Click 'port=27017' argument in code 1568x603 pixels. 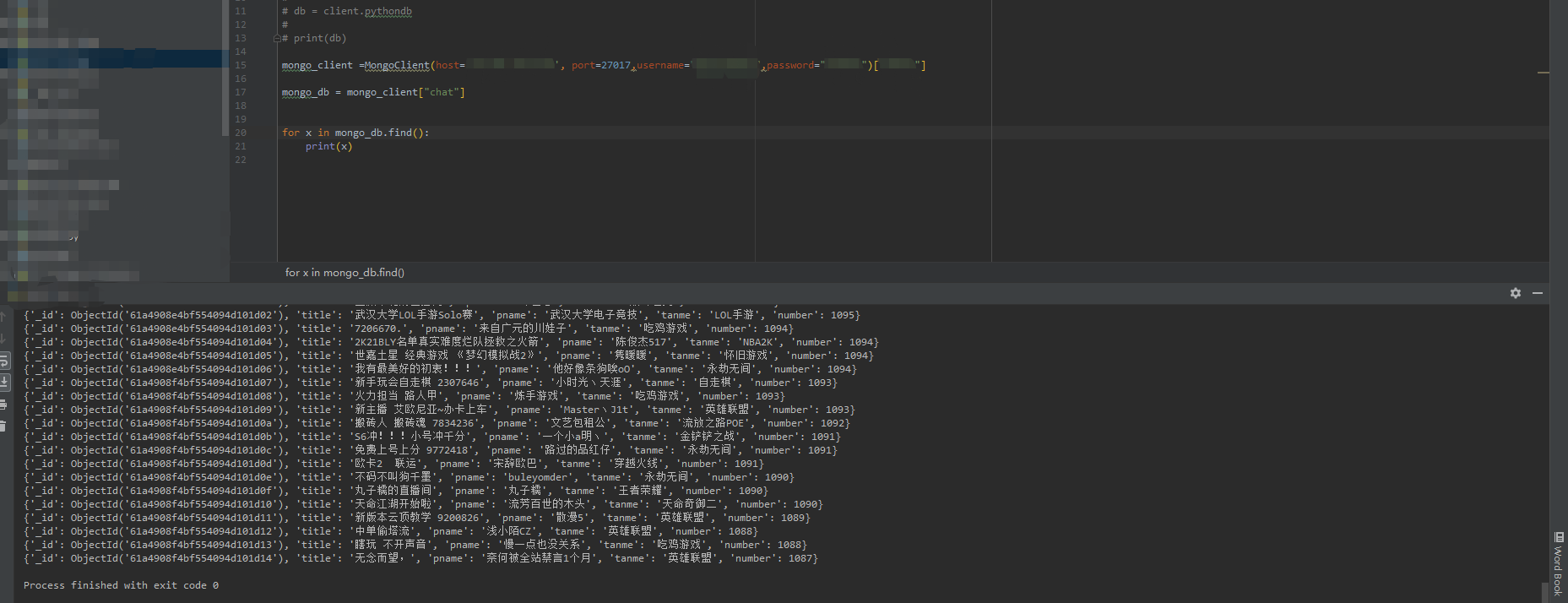[601, 65]
